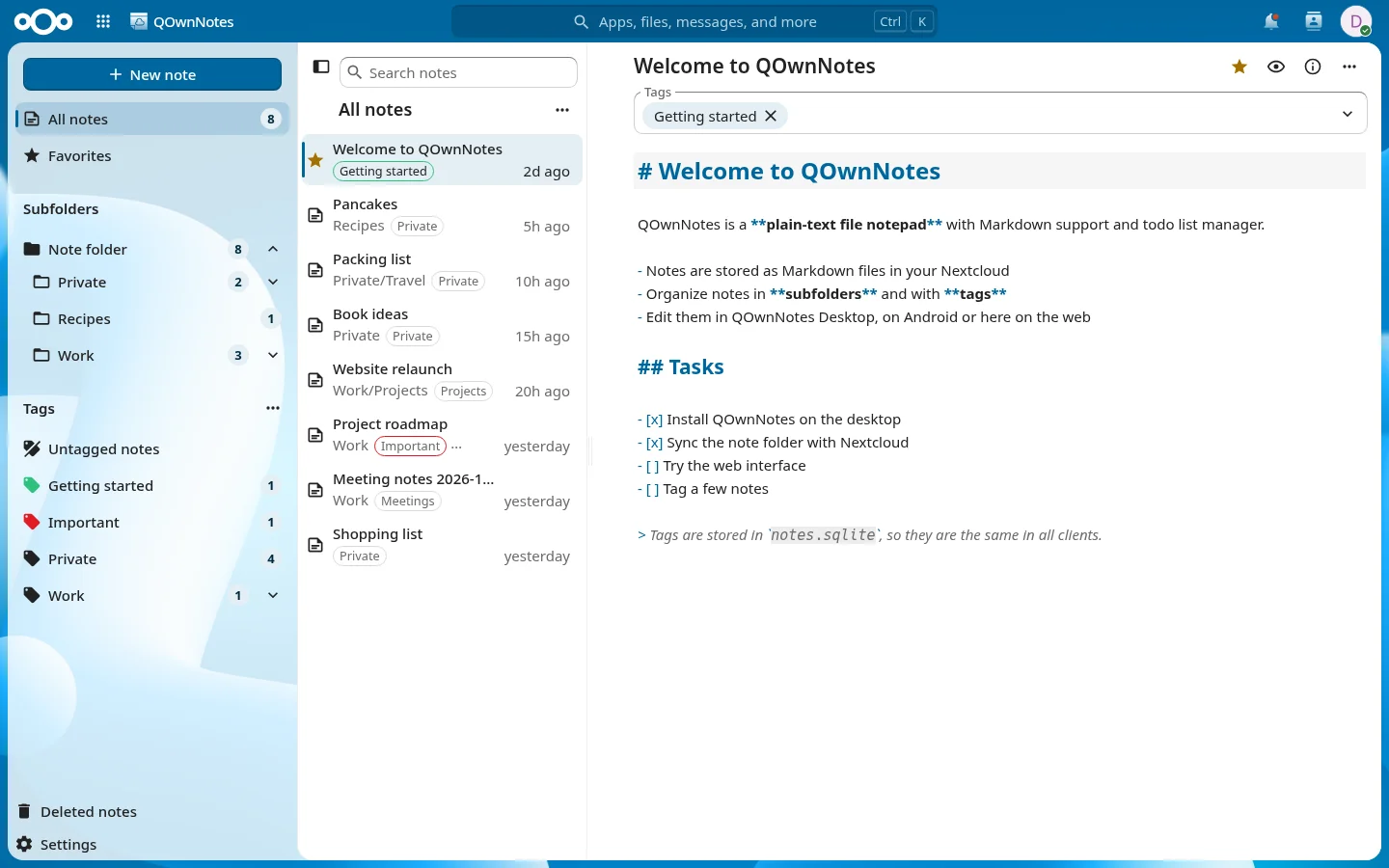Image resolution: width=1389 pixels, height=868 pixels.
Task: Open the Website relaunch note
Action: 443,380
